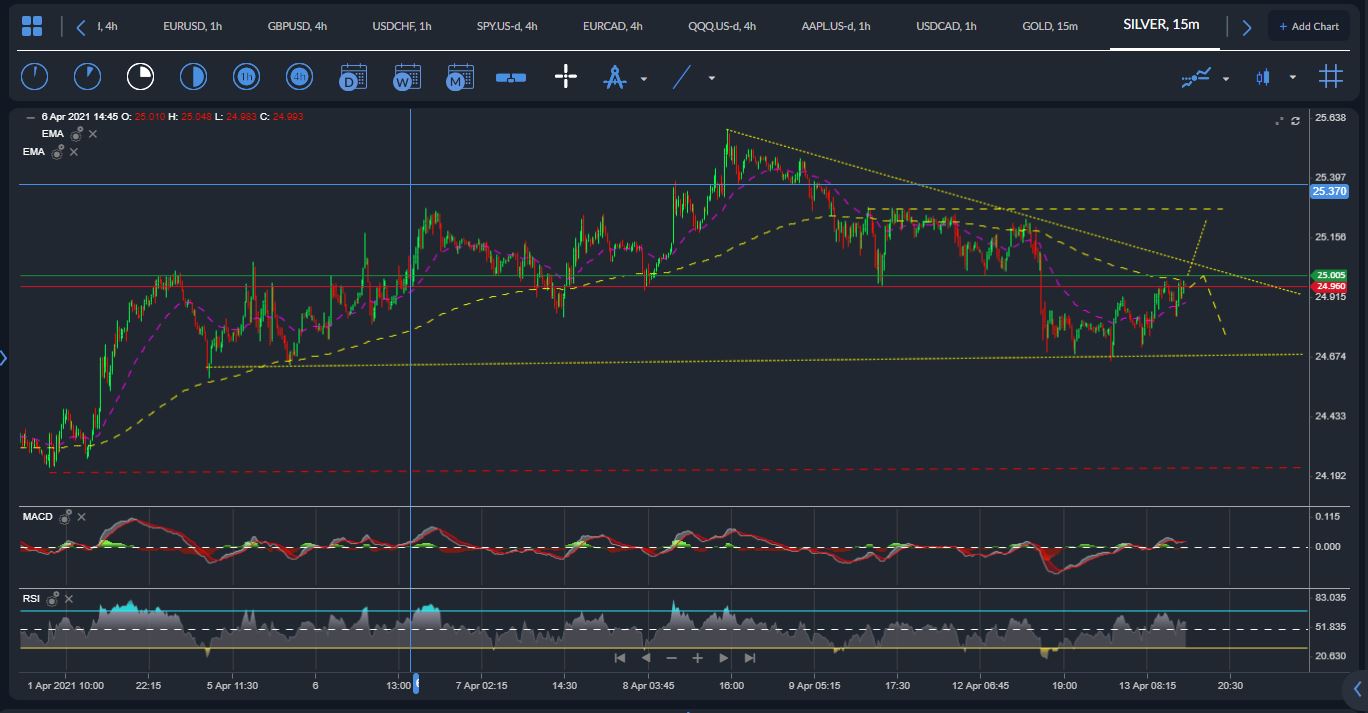Image resolution: width=1368 pixels, height=713 pixels.
Task: Select the trend line drawing tool
Action: click(x=682, y=77)
